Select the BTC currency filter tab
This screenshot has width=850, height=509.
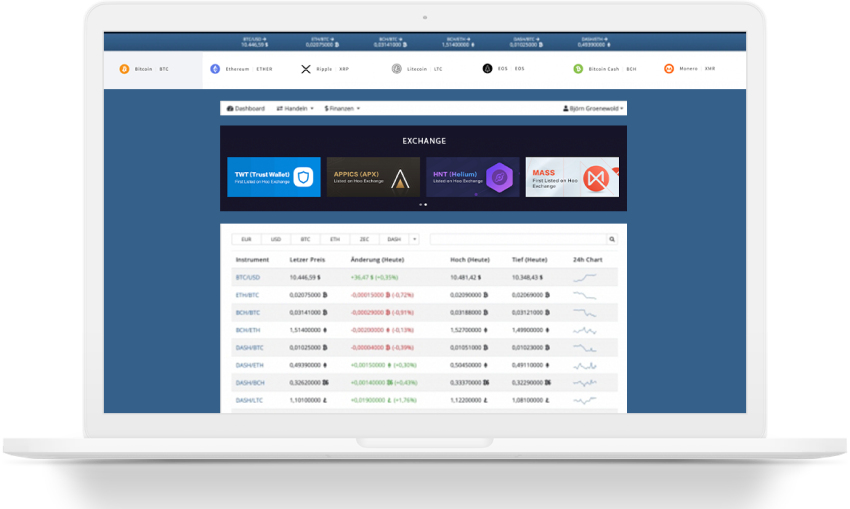pos(305,239)
